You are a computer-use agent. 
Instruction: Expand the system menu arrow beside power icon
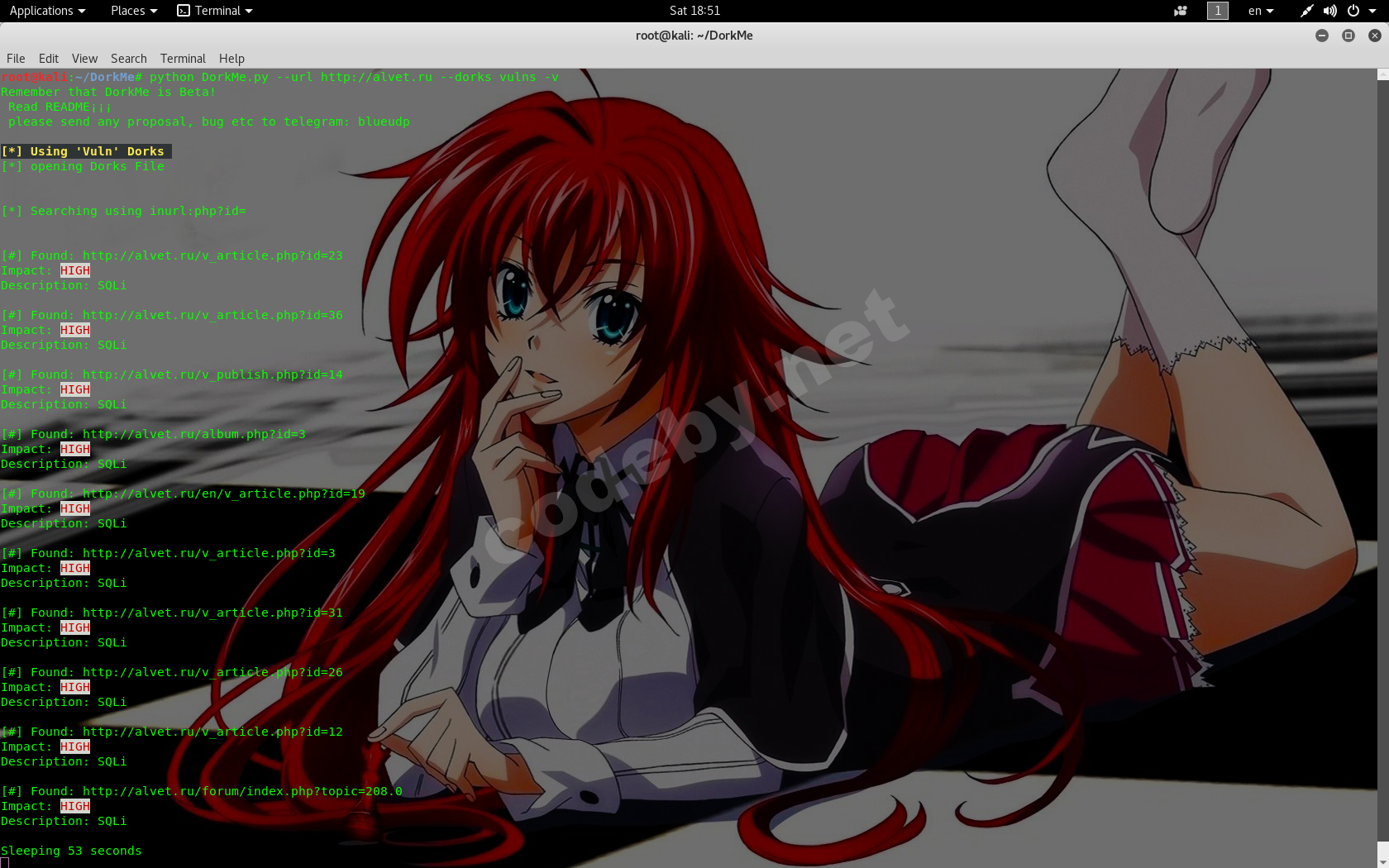1372,11
